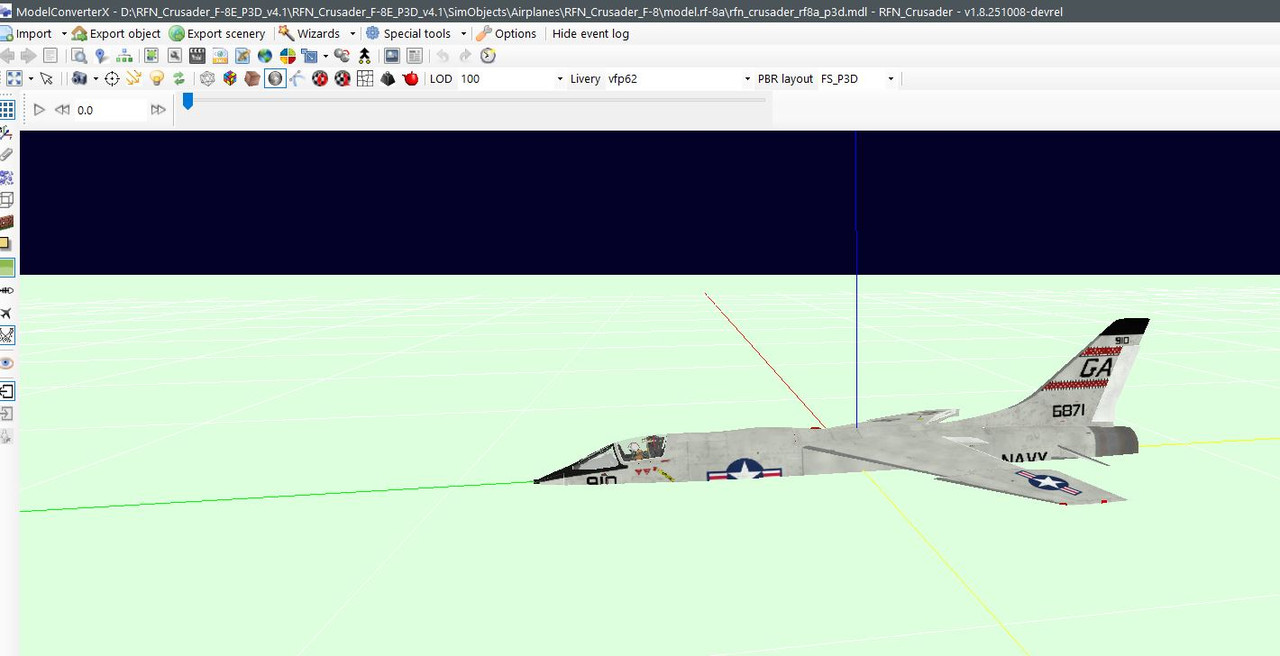1280x656 pixels.
Task: Click Export object
Action: (x=116, y=33)
